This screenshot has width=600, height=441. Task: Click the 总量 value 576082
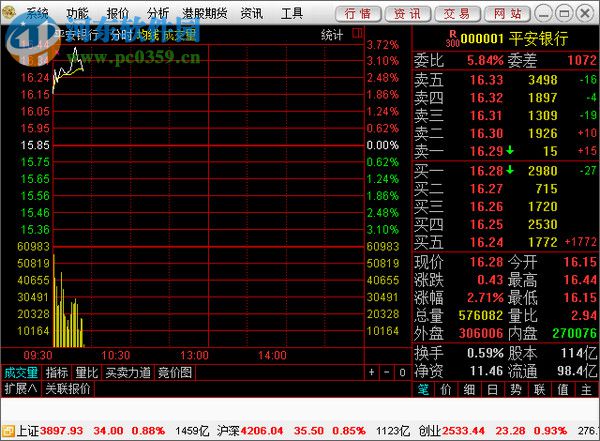481,315
